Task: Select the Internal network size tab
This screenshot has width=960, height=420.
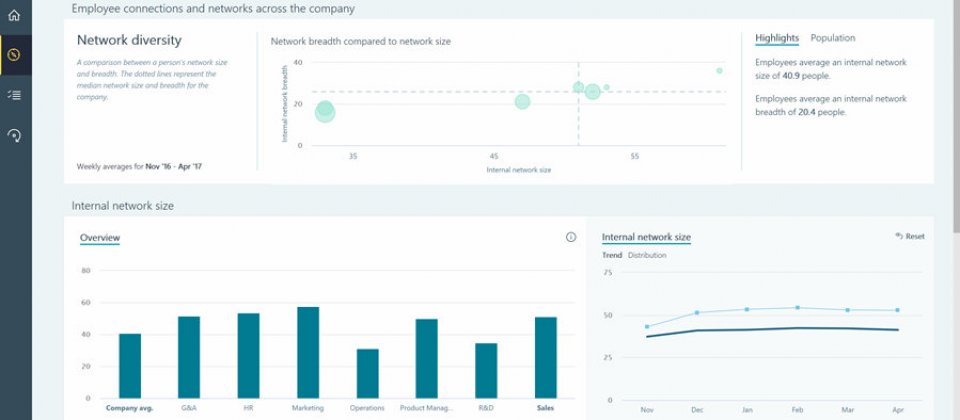Action: tap(646, 237)
